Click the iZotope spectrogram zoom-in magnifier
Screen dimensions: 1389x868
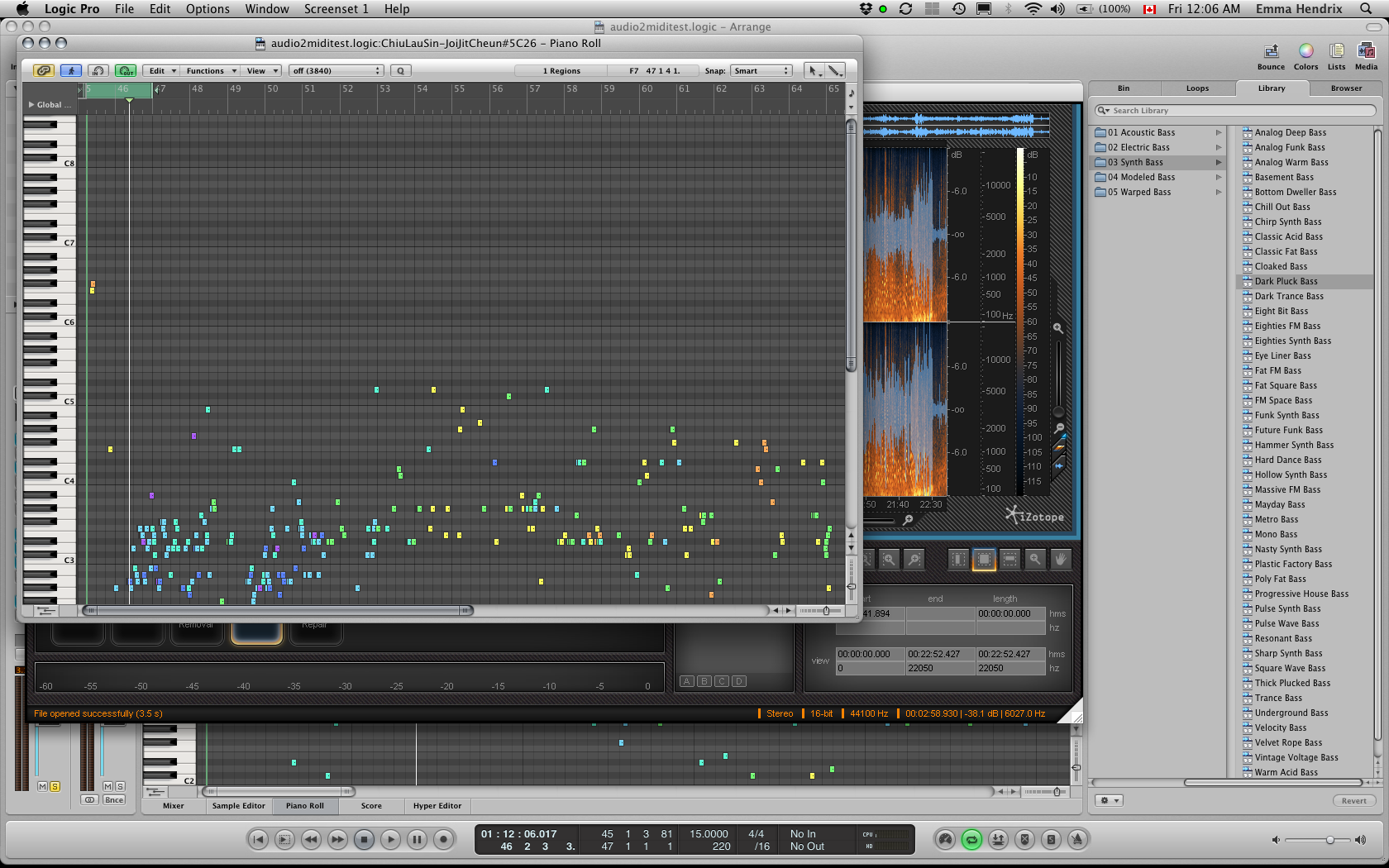[x=1057, y=328]
